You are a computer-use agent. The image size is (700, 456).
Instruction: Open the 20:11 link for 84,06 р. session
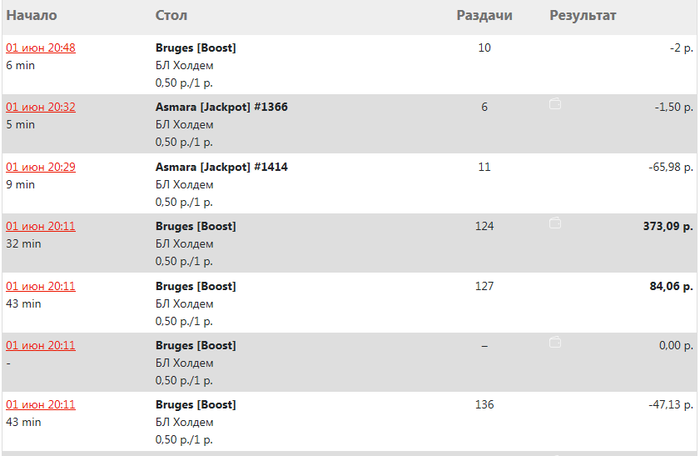click(x=41, y=286)
